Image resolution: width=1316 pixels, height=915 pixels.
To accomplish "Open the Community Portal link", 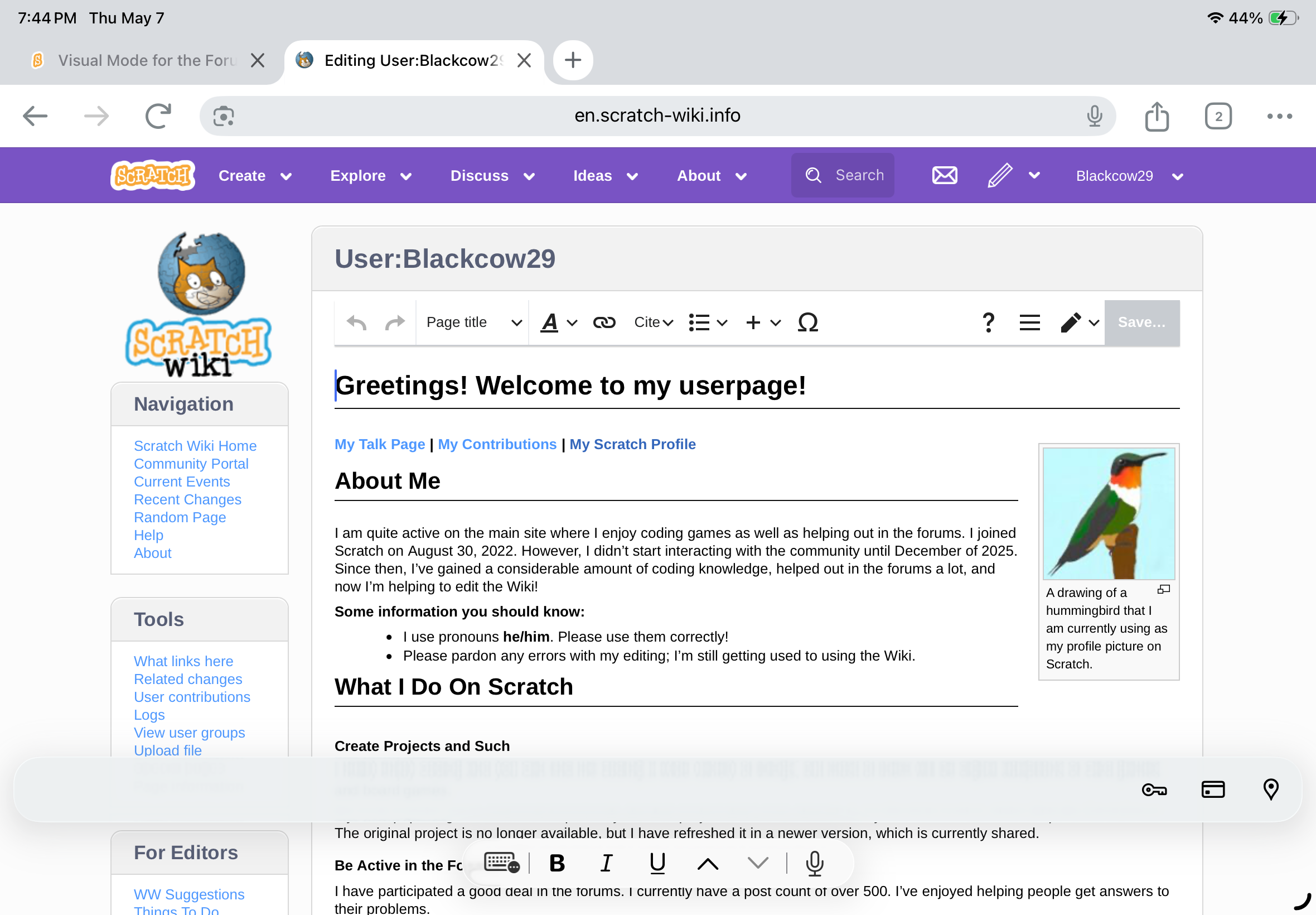I will (191, 464).
